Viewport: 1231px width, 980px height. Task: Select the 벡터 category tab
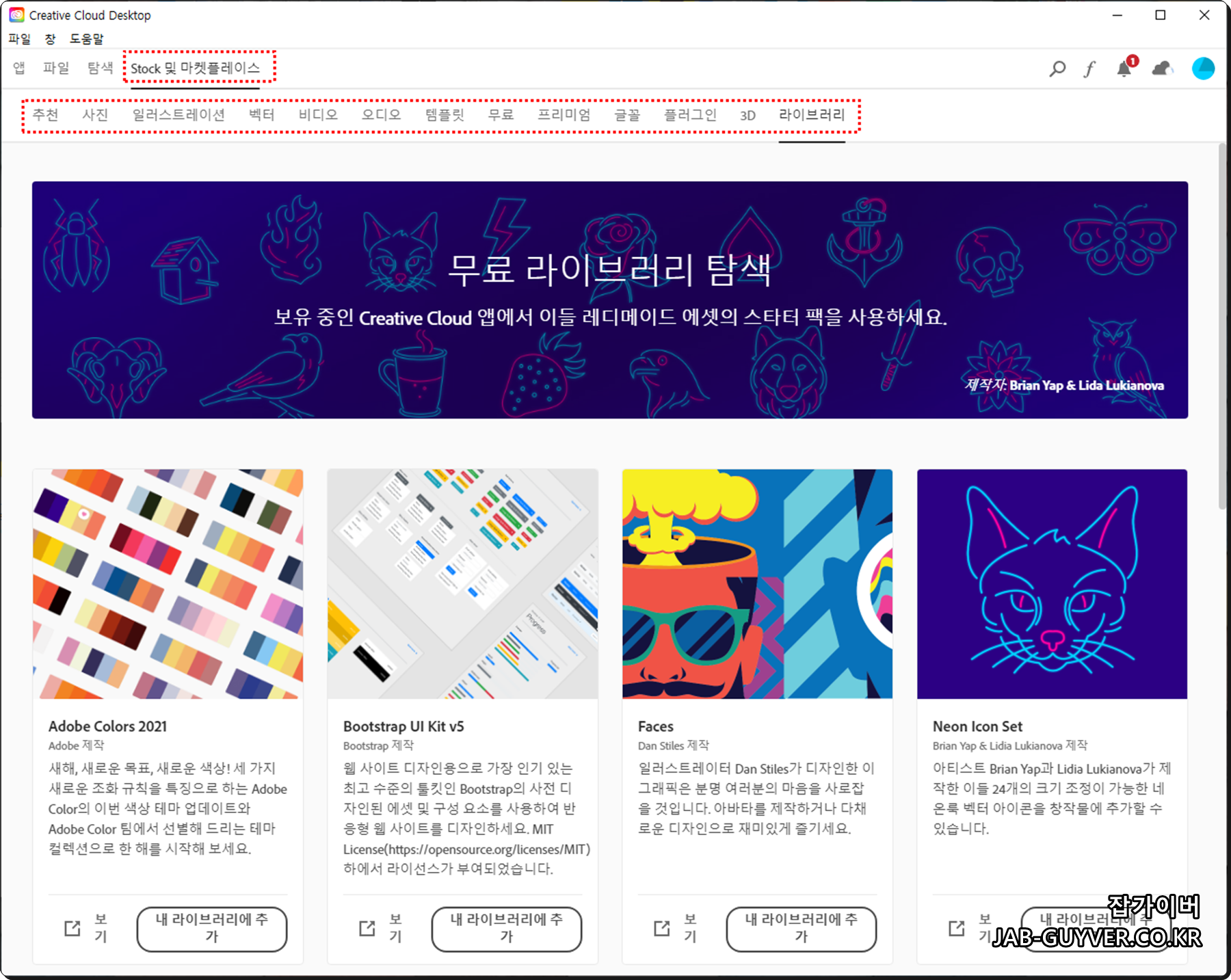(262, 114)
